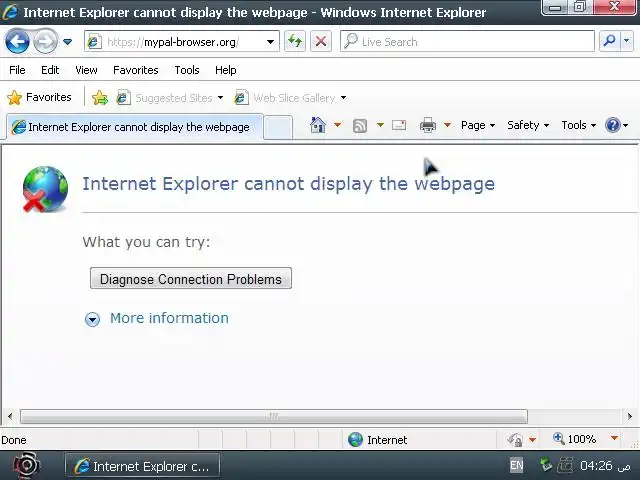The image size is (640, 480).
Task: Click the Protected Mode lock icon in status bar
Action: pyautogui.click(x=515, y=440)
